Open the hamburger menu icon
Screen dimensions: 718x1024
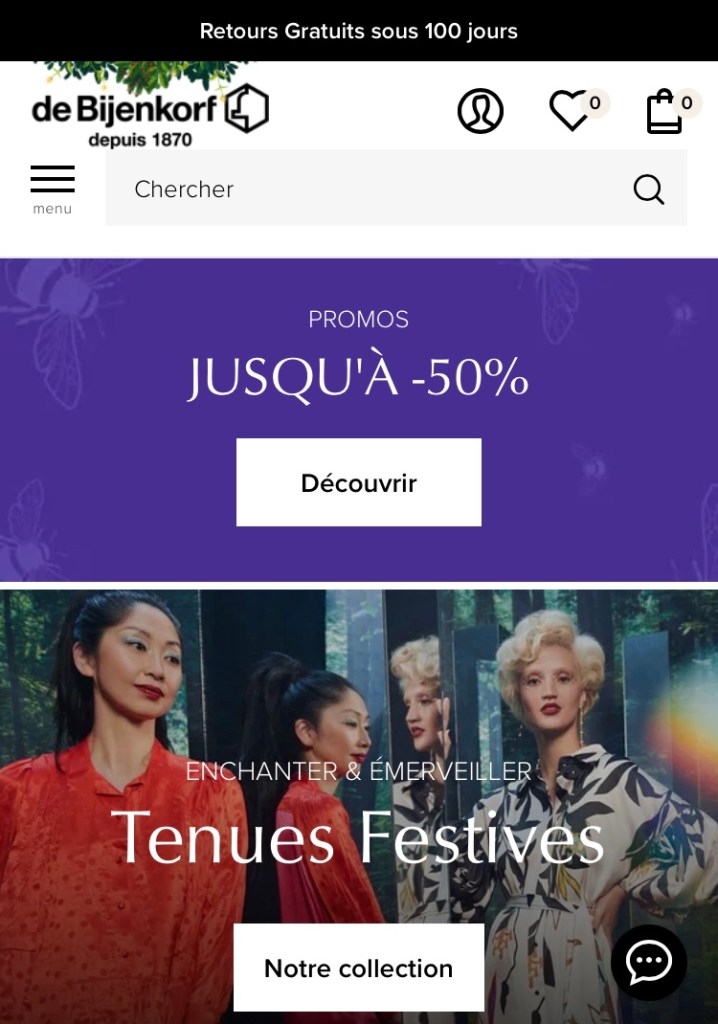click(53, 179)
